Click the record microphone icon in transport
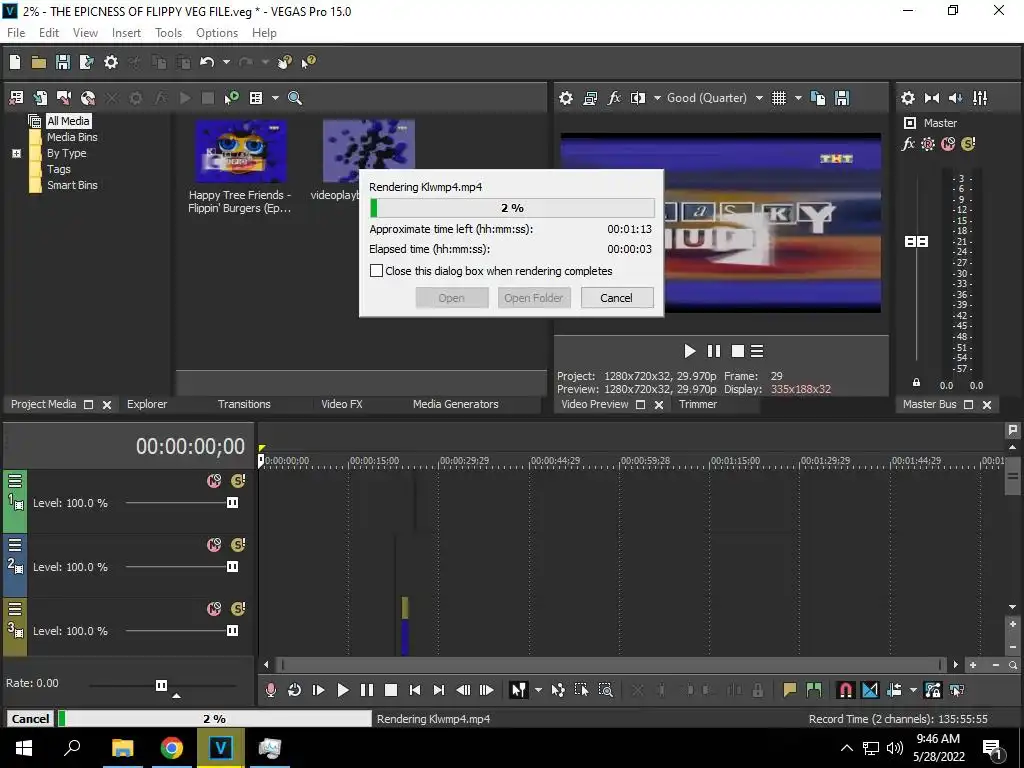 click(270, 690)
